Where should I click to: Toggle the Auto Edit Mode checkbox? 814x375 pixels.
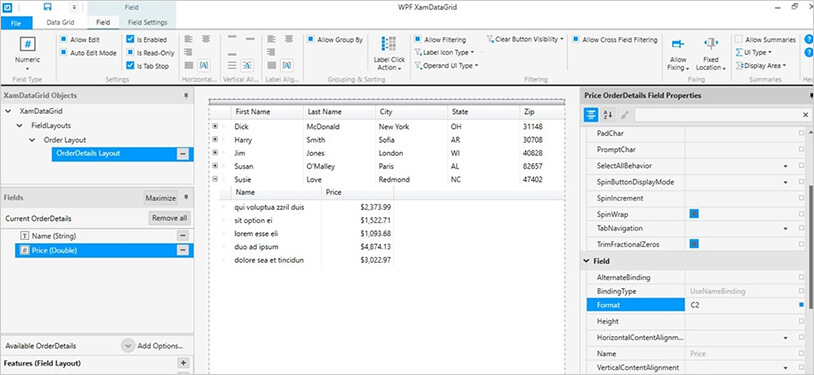(x=63, y=52)
